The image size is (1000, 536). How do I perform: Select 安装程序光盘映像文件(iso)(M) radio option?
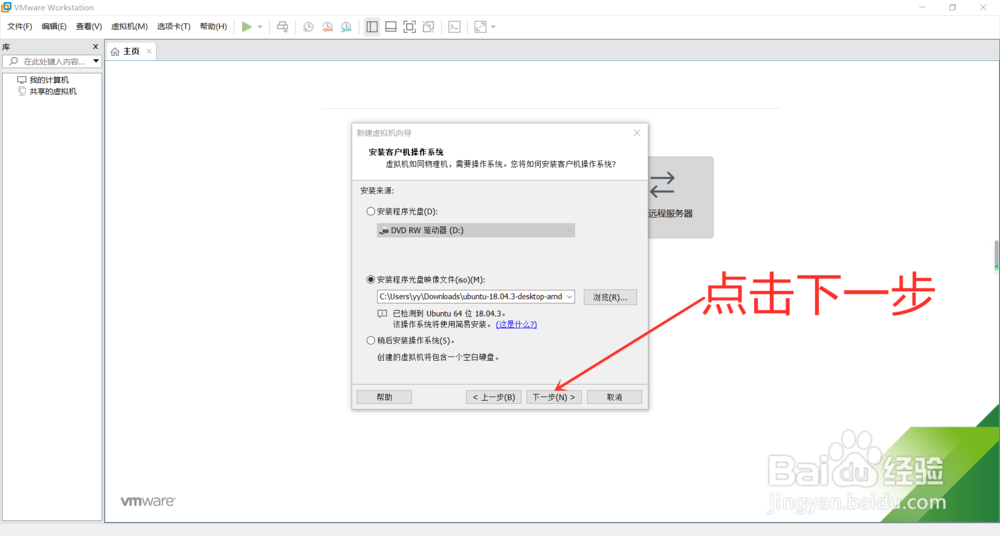[x=371, y=279]
